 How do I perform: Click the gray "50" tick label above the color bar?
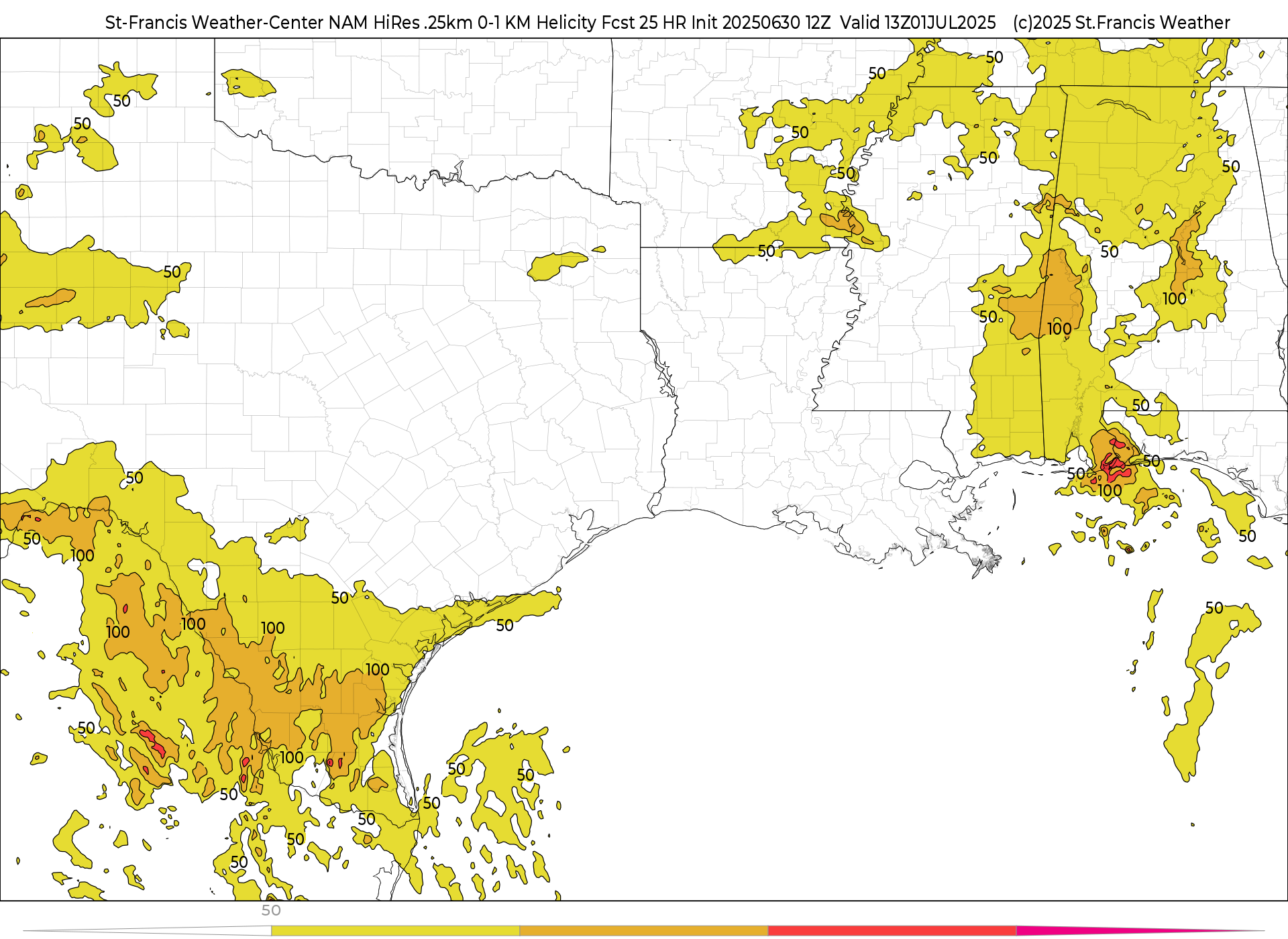271,910
